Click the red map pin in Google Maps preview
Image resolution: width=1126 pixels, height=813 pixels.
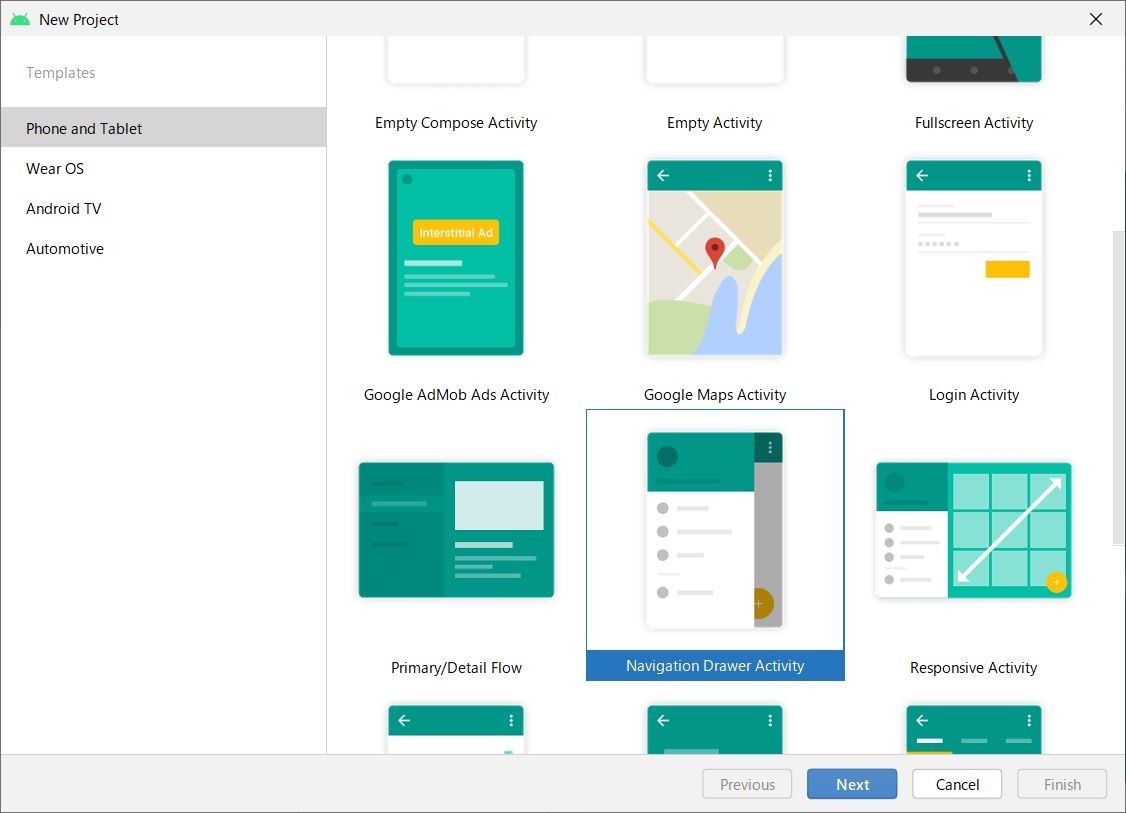[x=715, y=252]
